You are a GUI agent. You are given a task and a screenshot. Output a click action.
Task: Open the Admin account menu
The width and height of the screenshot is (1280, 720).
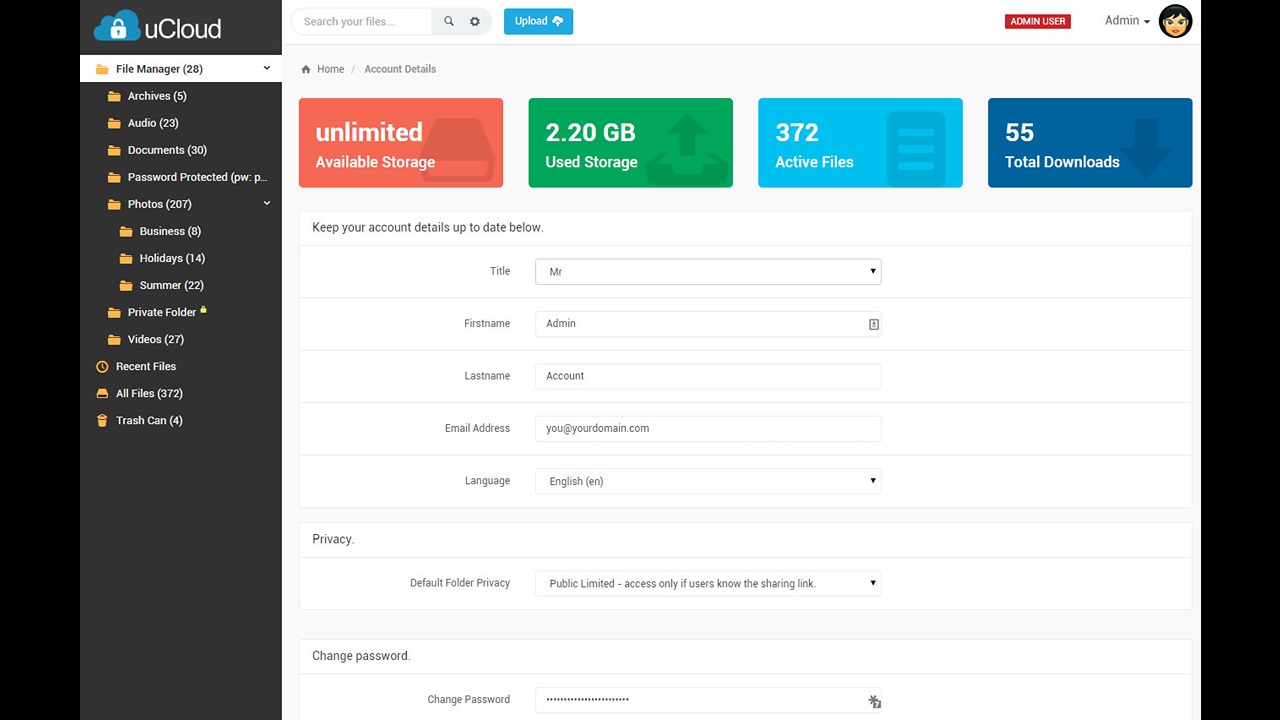tap(1126, 21)
